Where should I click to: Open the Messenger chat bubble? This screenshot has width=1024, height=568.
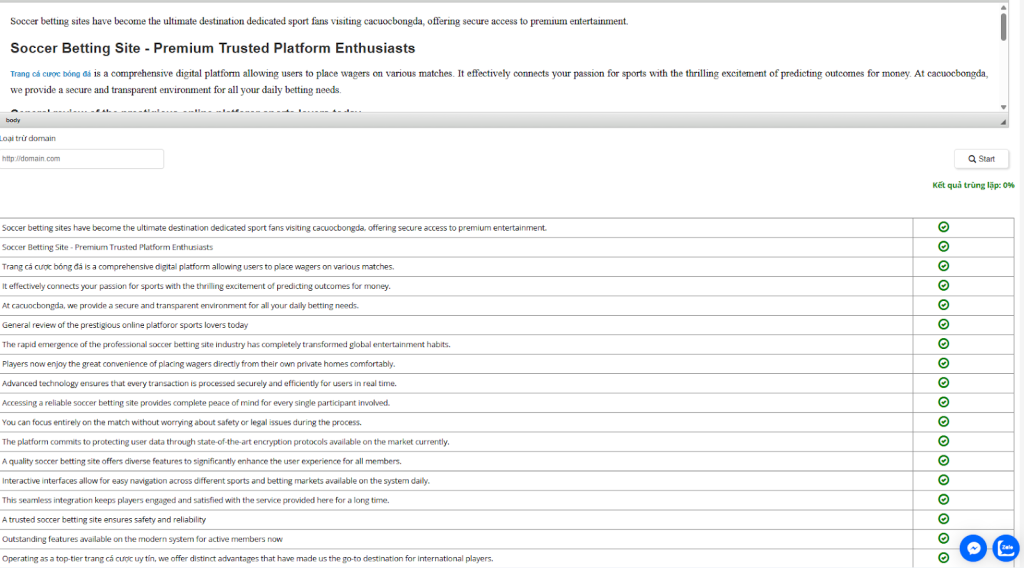pos(973,547)
